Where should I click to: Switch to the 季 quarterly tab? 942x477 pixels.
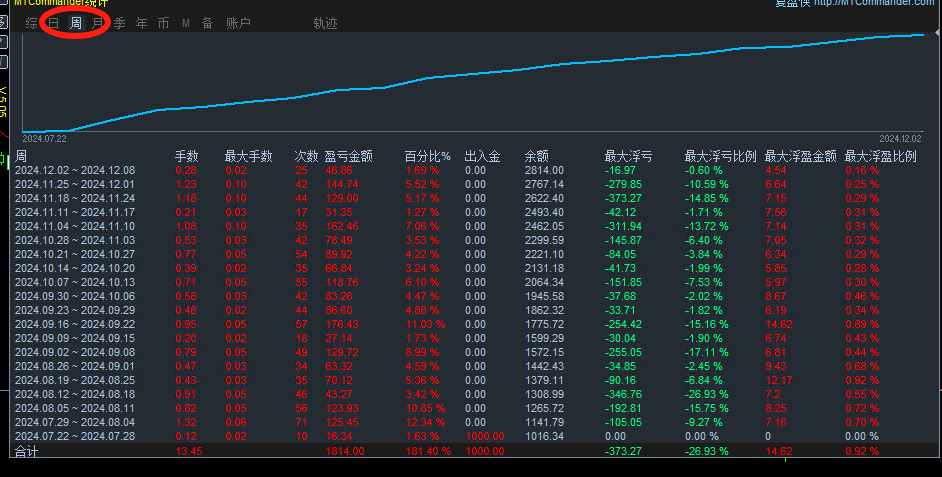pyautogui.click(x=120, y=23)
